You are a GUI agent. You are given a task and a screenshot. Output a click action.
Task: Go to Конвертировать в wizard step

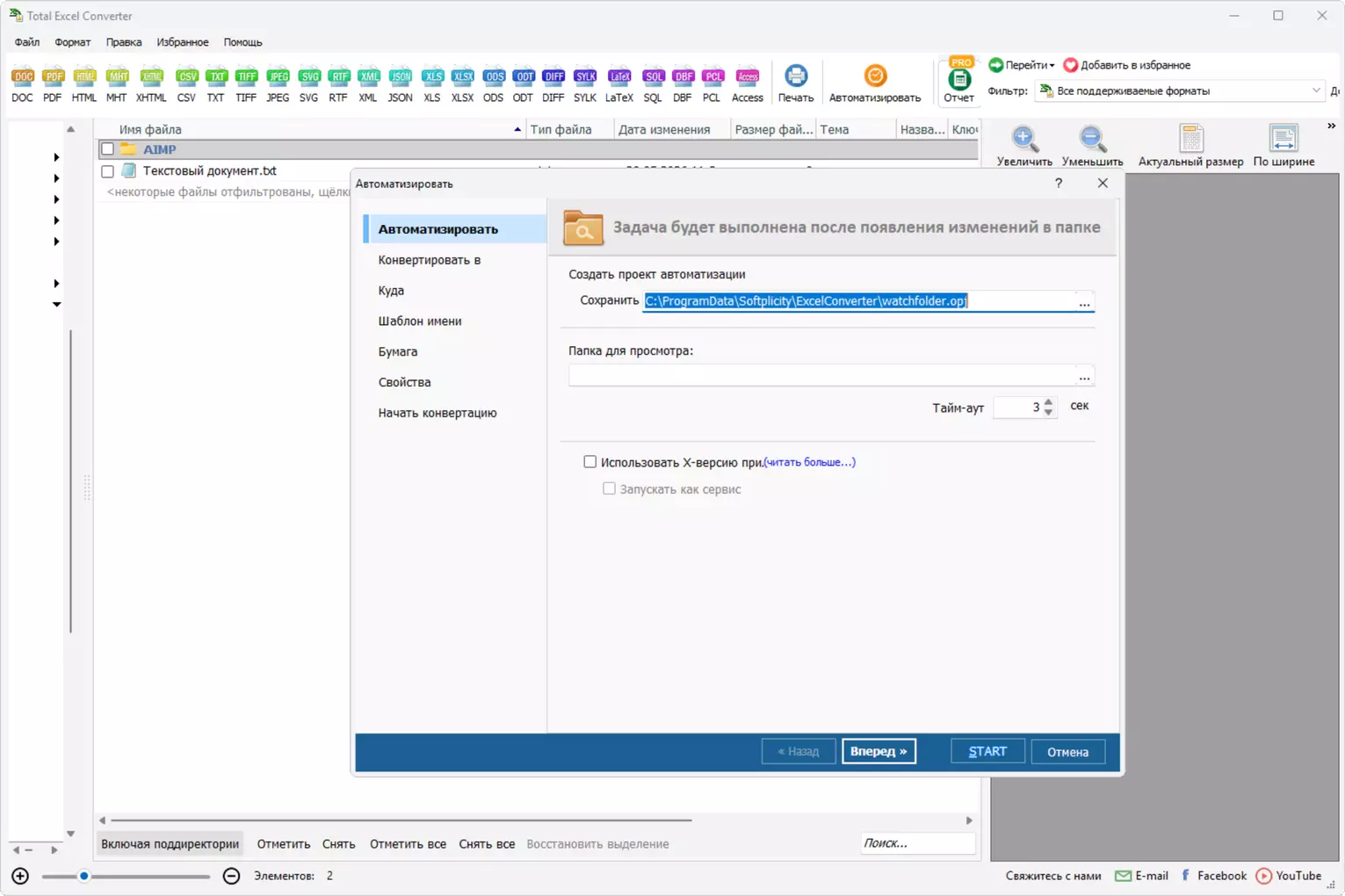point(430,260)
